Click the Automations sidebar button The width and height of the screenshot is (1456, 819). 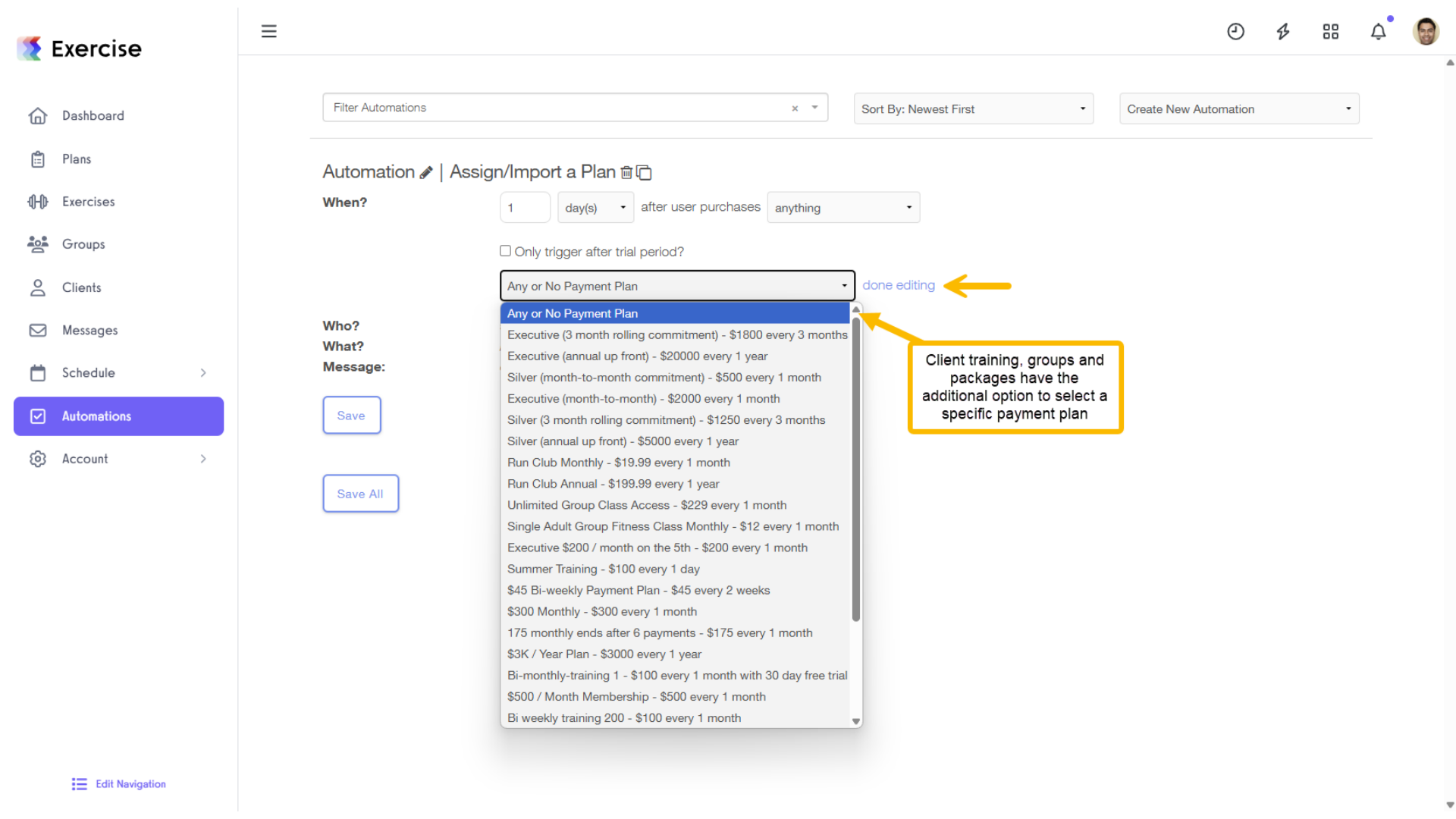(x=118, y=416)
